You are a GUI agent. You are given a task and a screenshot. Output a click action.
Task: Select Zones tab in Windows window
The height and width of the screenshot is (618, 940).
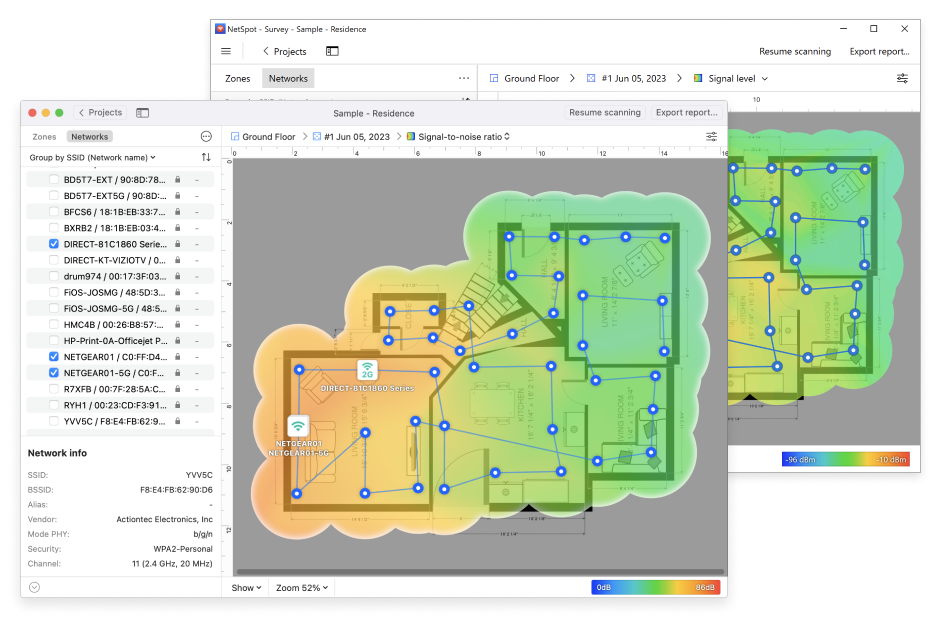(237, 79)
